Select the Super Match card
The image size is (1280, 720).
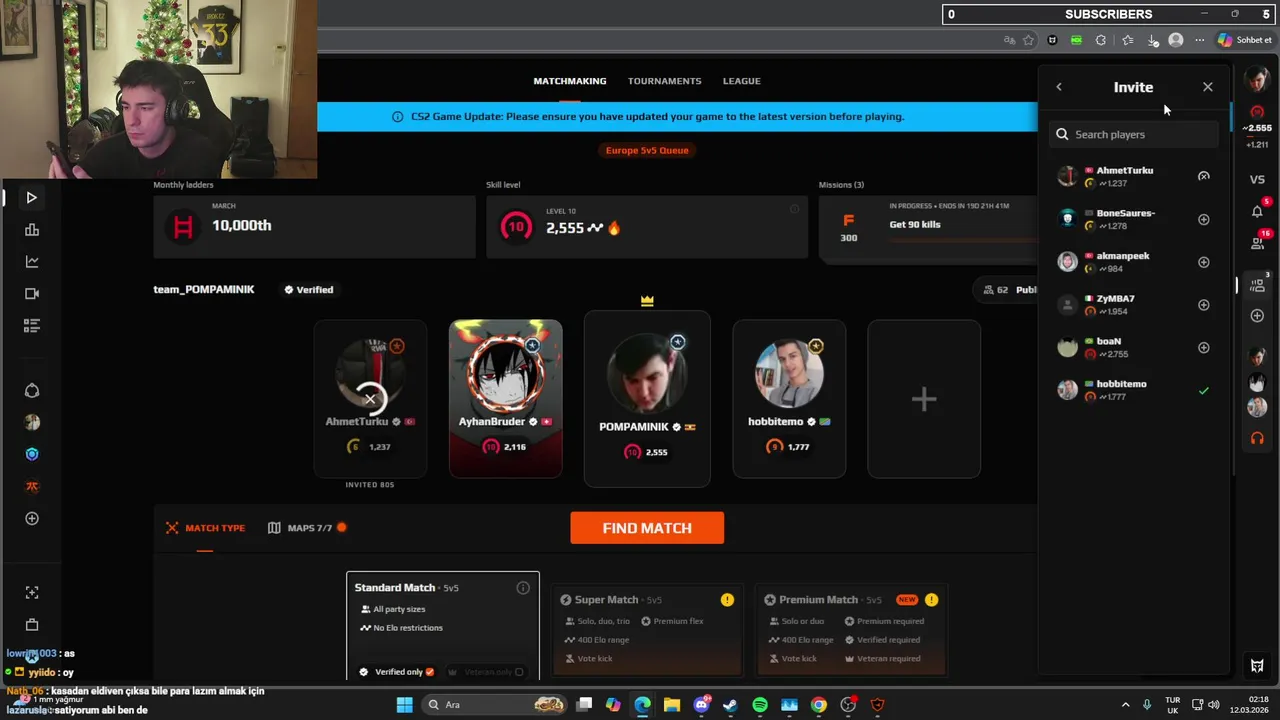[647, 630]
